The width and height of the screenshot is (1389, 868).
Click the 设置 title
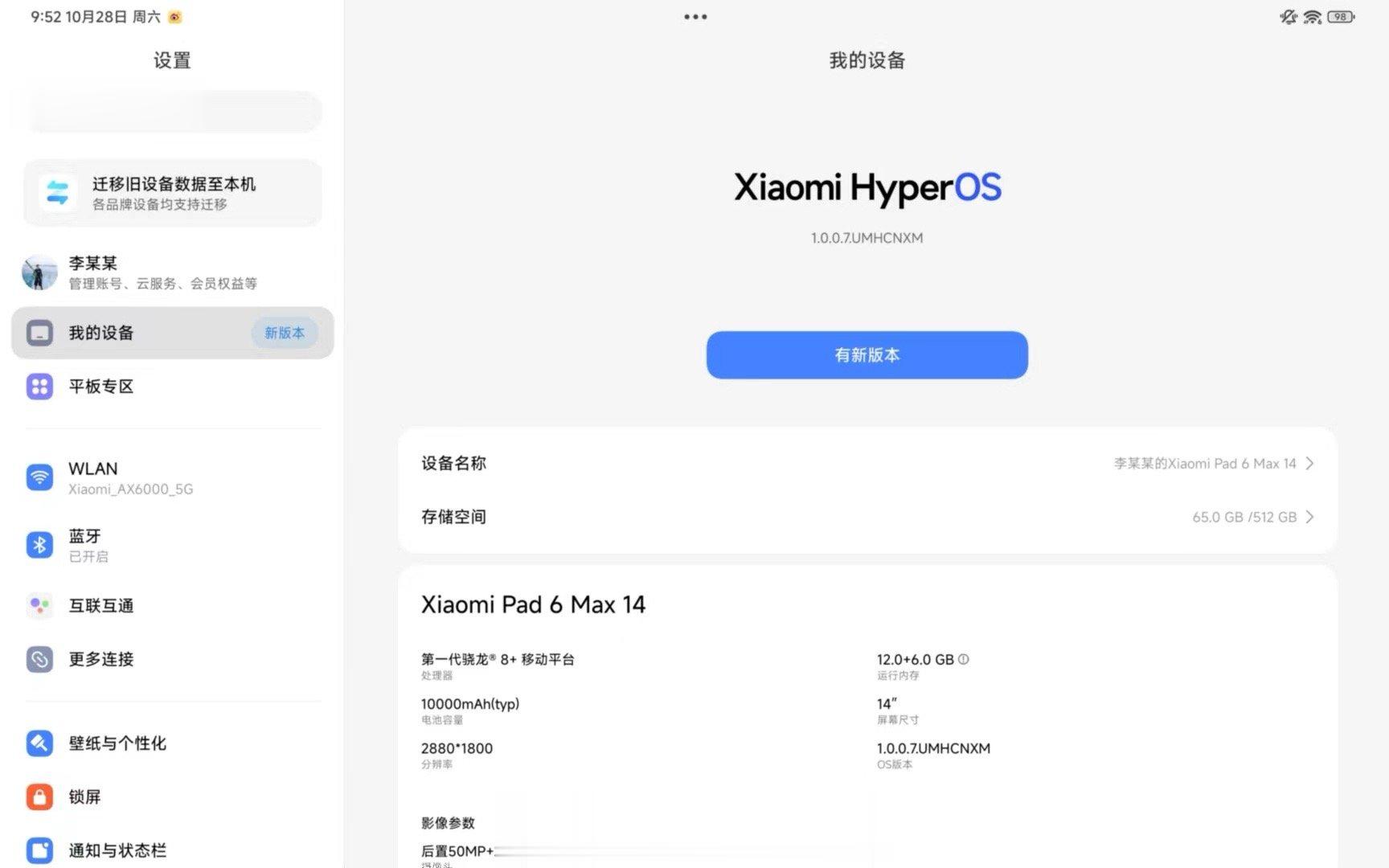coord(172,60)
